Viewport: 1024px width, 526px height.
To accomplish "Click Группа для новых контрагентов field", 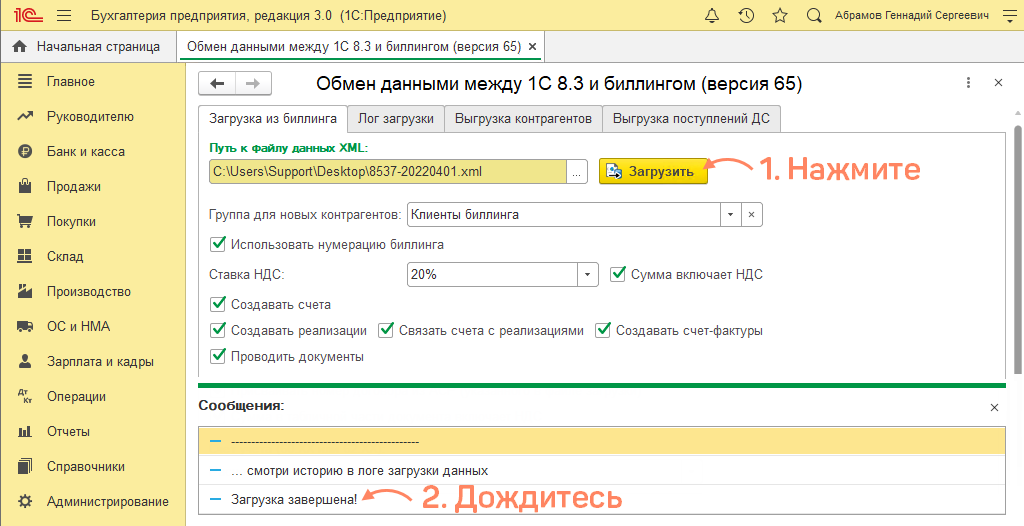I will (x=563, y=214).
